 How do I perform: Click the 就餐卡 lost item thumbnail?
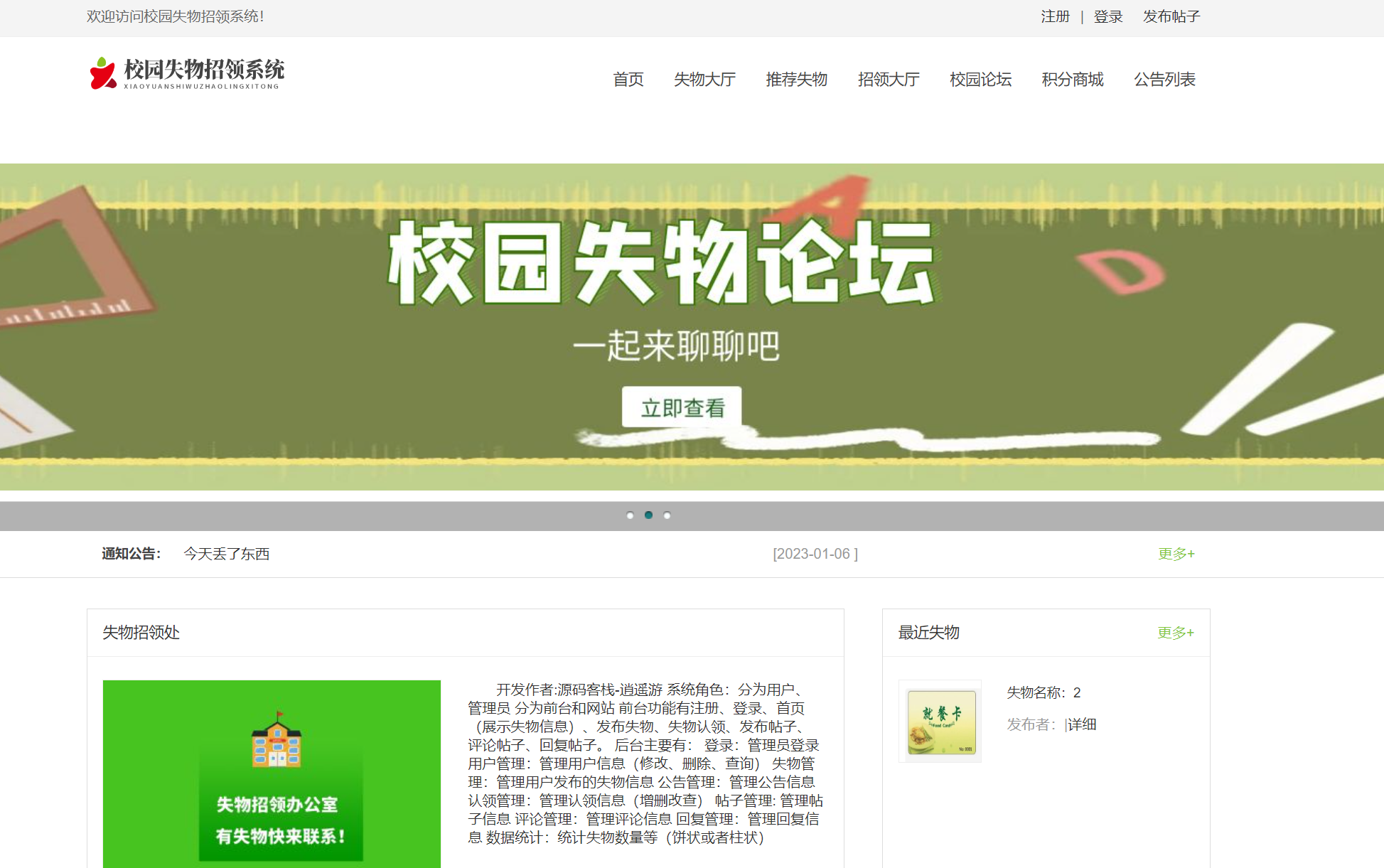940,722
